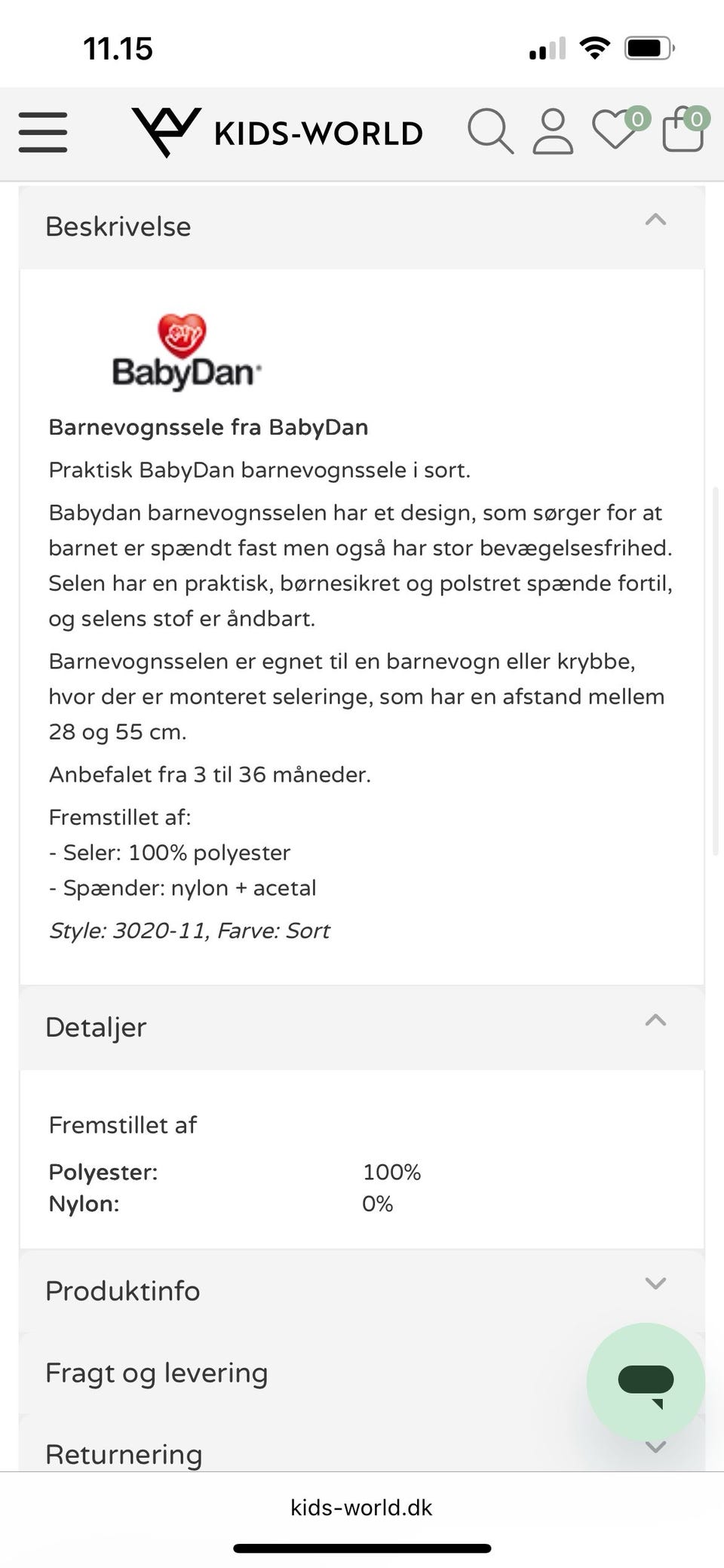This screenshot has height=1568, width=724.
Task: Click the Fragt og levering heading text
Action: point(156,1373)
